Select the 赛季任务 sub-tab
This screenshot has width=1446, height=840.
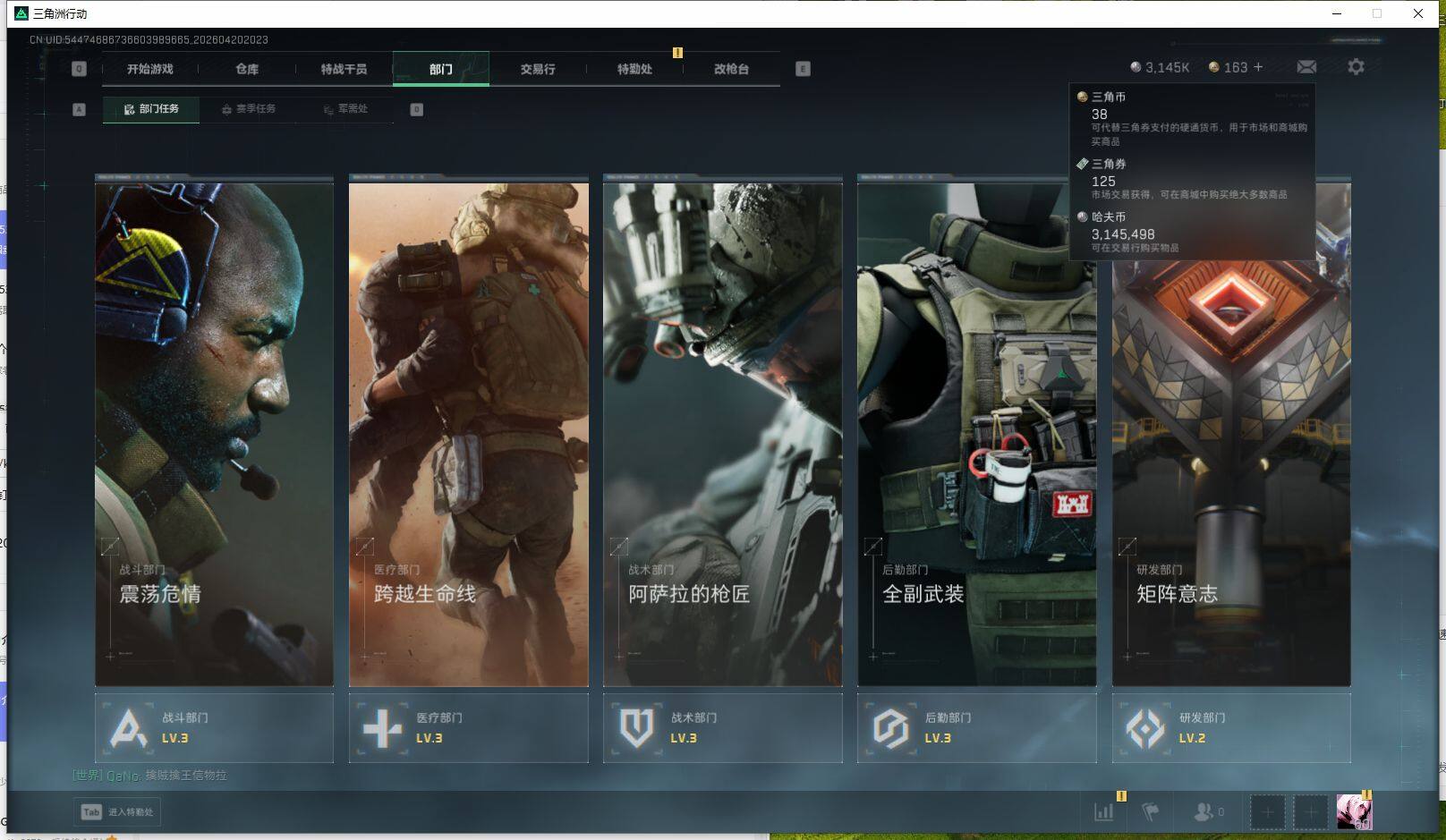pyautogui.click(x=250, y=109)
